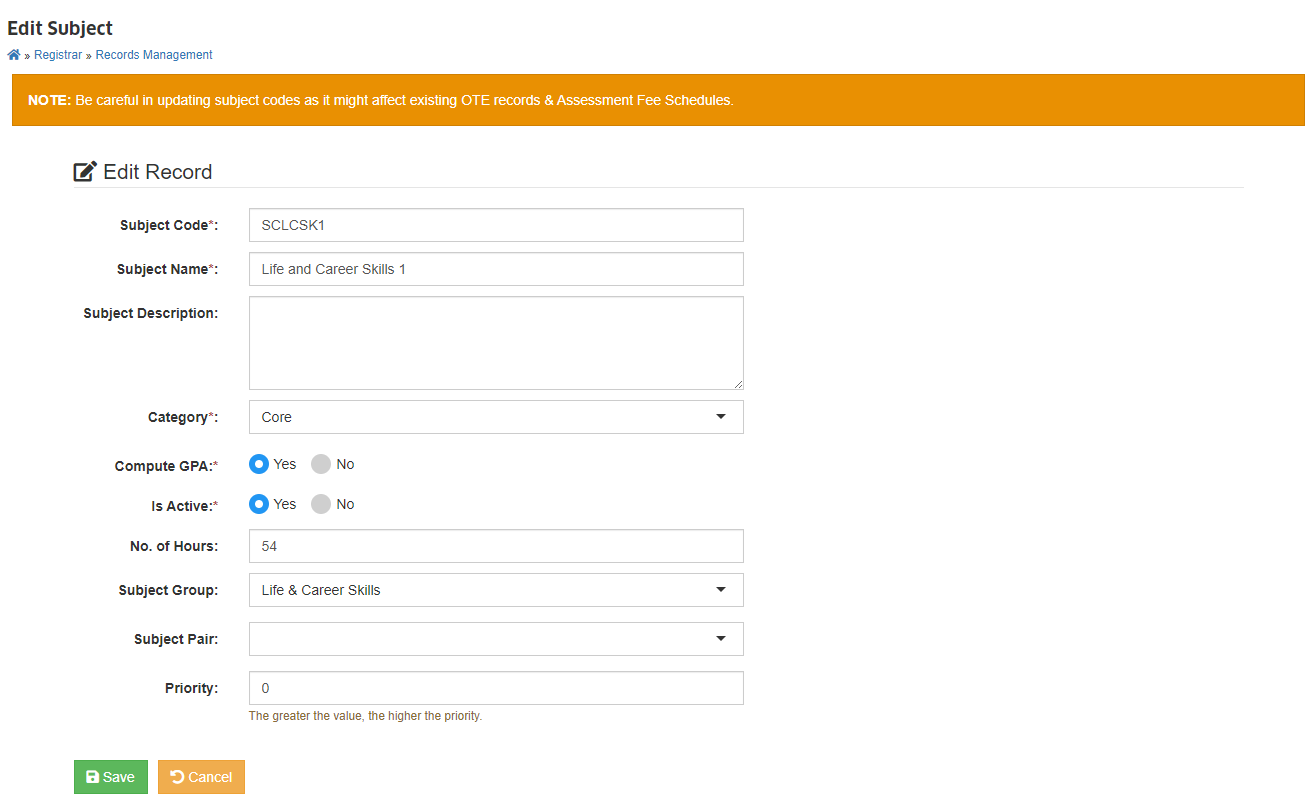Open the Registrar breadcrumb link
The width and height of the screenshot is (1316, 808).
point(58,55)
